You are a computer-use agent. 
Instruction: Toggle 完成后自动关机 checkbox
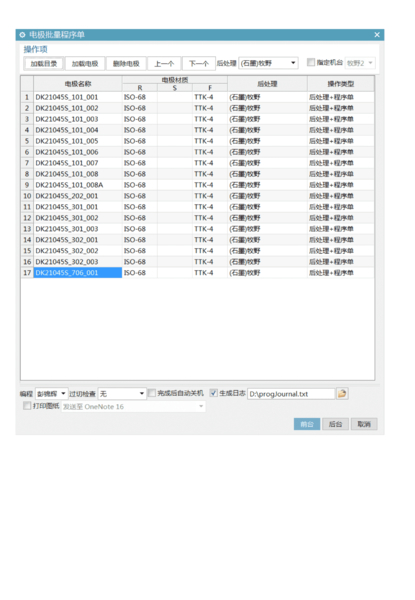(x=152, y=393)
